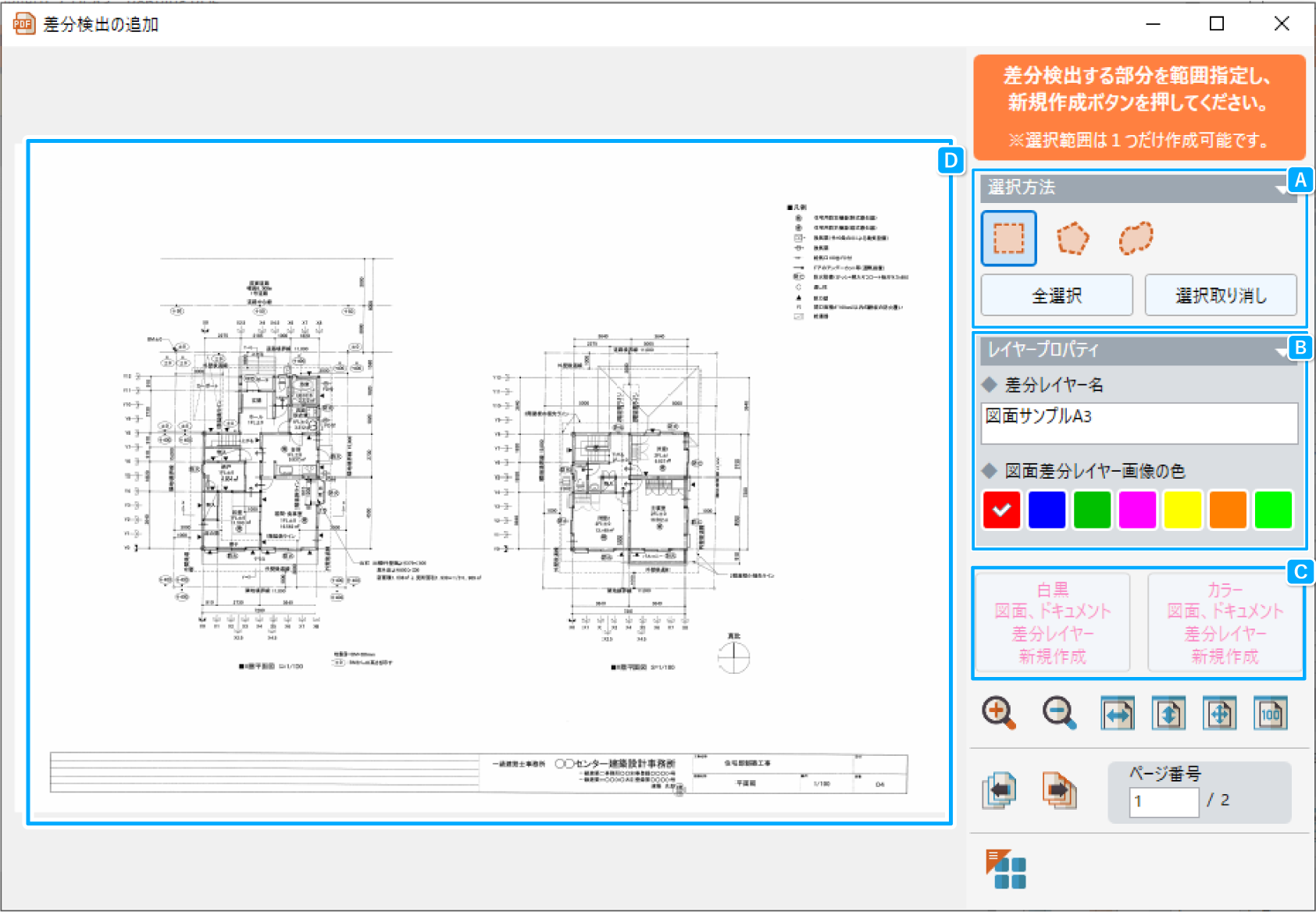
Task: Pick the blue layer color swatch
Action: (1047, 510)
